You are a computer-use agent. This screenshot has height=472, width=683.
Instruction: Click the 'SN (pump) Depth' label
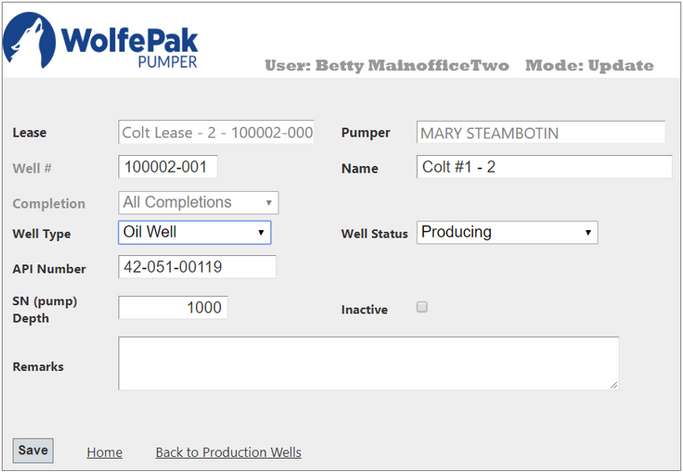(45, 310)
